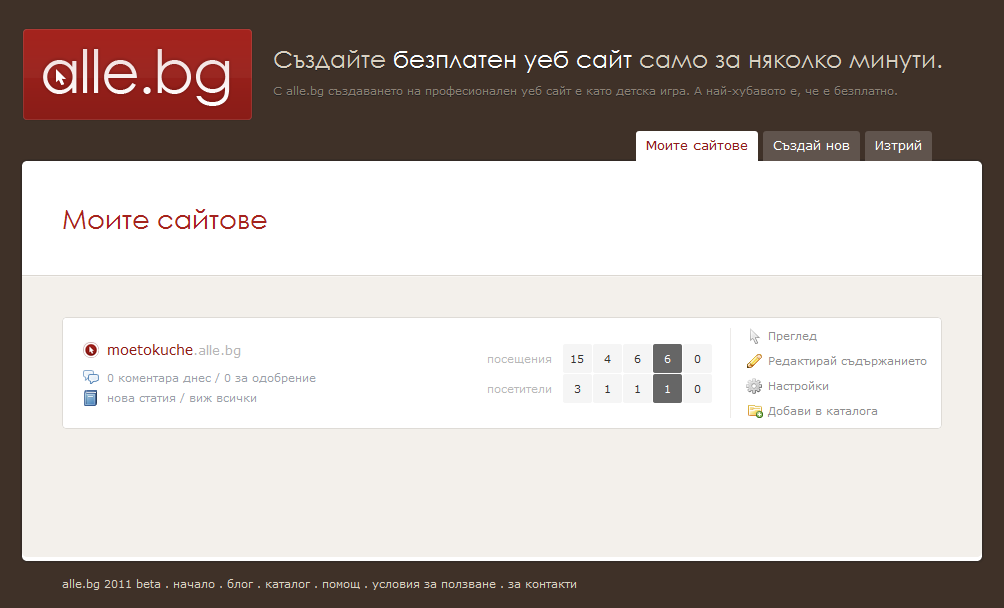Open the moetokuche.alle.bg site link

(174, 350)
